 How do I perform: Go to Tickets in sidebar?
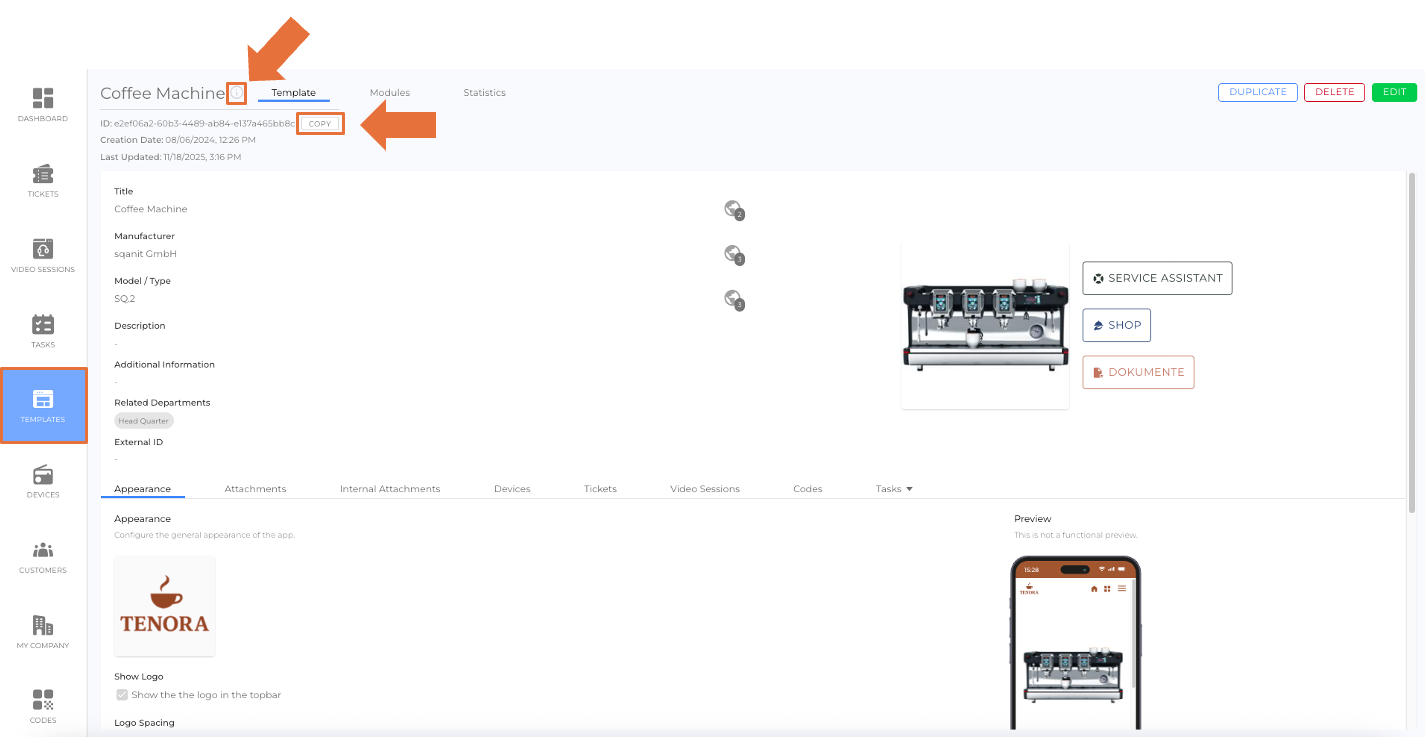click(43, 180)
